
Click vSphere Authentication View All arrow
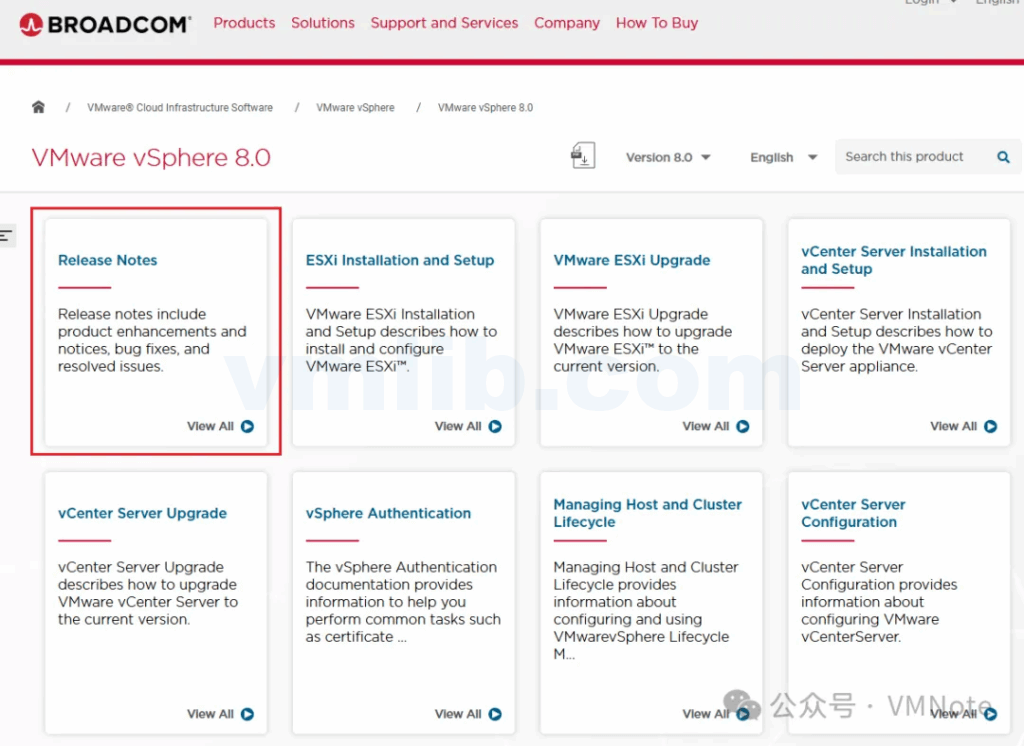(x=495, y=714)
